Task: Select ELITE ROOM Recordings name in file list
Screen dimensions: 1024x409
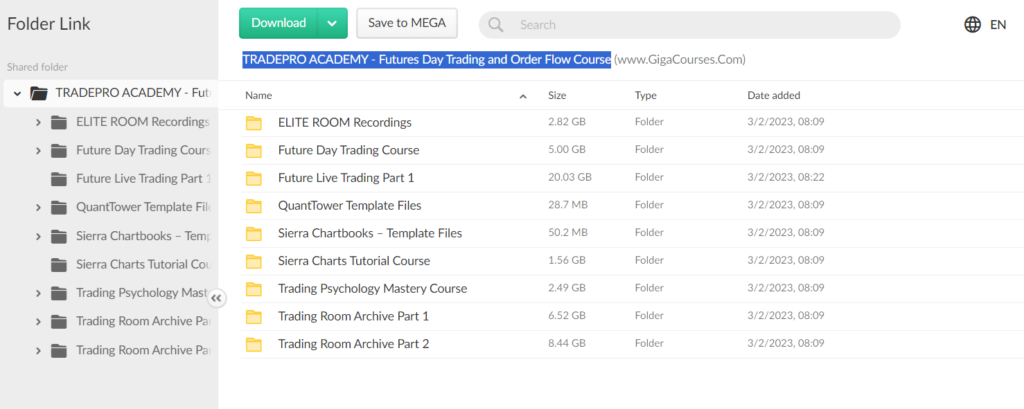Action: [x=345, y=122]
